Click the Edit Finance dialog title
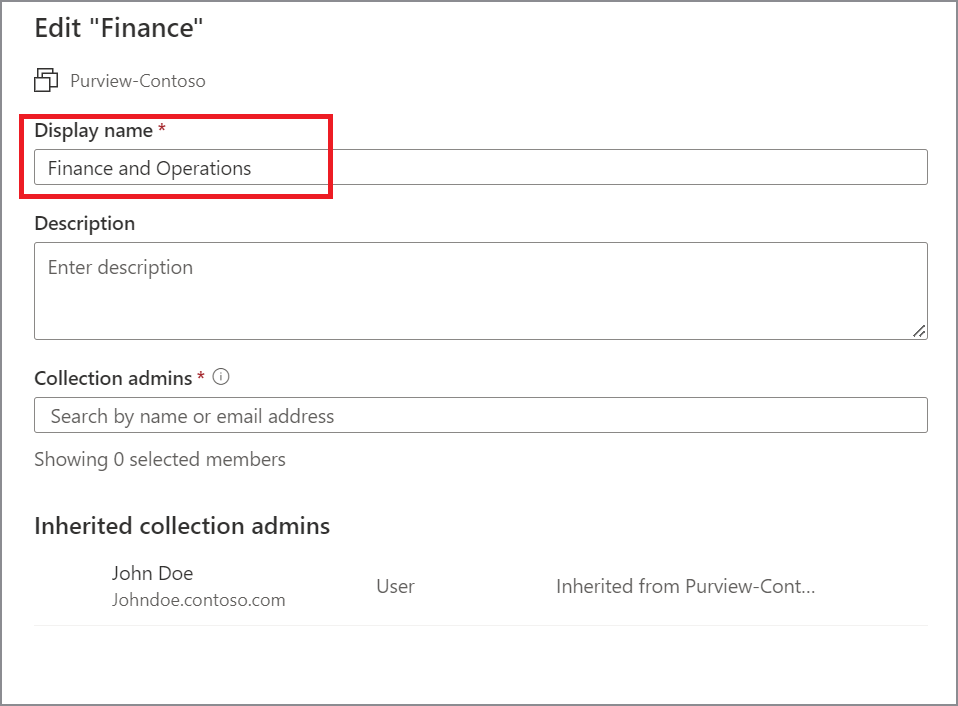Image resolution: width=958 pixels, height=706 pixels. tap(116, 28)
